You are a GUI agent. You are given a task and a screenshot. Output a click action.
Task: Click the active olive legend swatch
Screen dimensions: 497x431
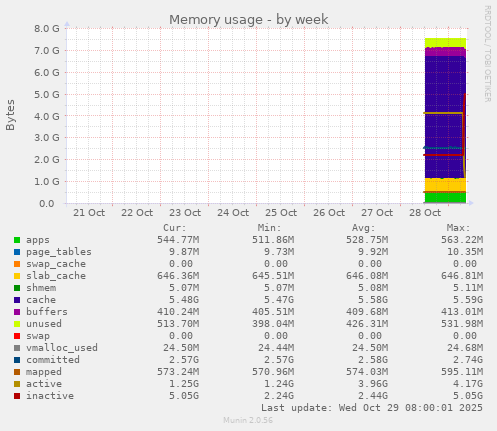click(17, 384)
